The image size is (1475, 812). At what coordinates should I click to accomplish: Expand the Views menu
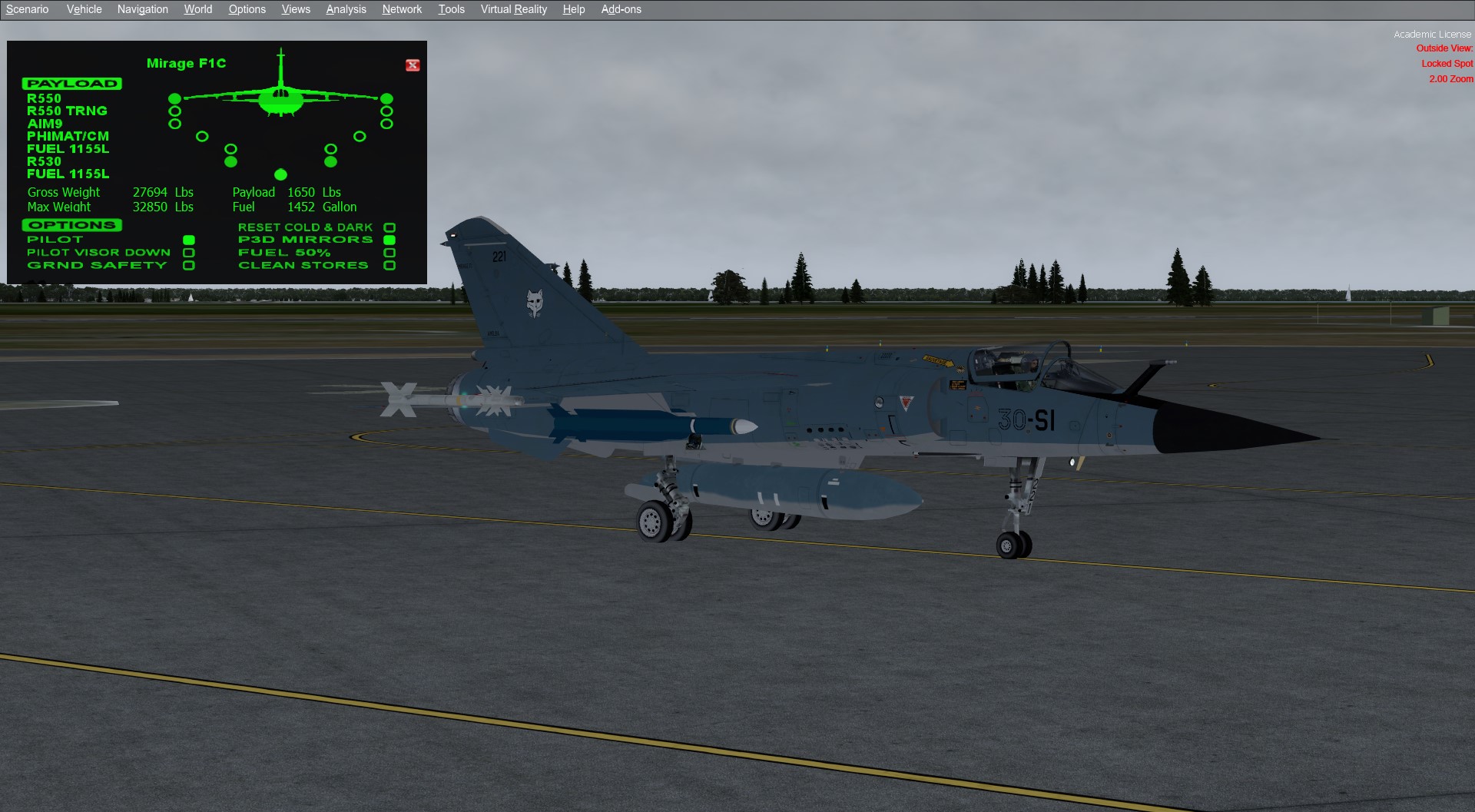[x=296, y=9]
